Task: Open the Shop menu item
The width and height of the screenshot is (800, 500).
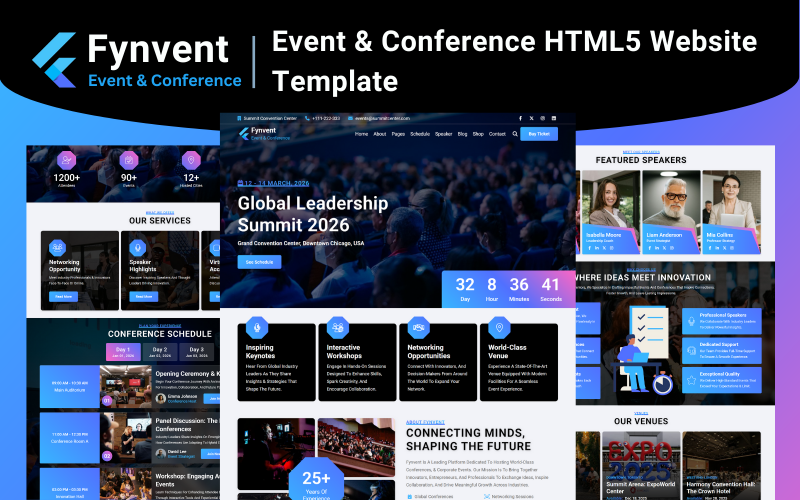Action: click(478, 134)
